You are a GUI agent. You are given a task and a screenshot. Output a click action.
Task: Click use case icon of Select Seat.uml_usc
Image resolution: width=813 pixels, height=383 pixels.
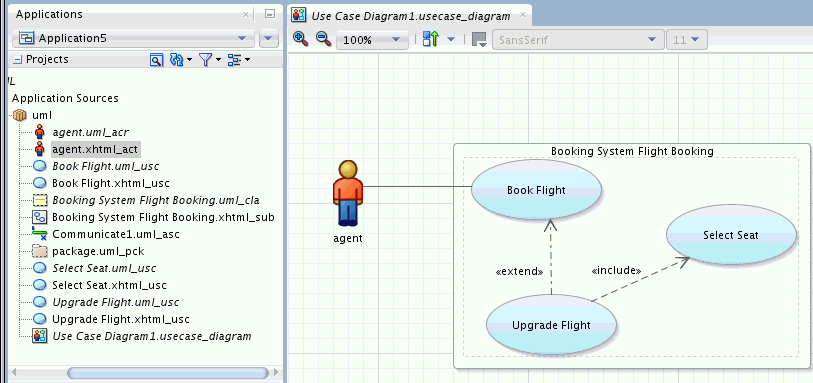click(x=39, y=268)
